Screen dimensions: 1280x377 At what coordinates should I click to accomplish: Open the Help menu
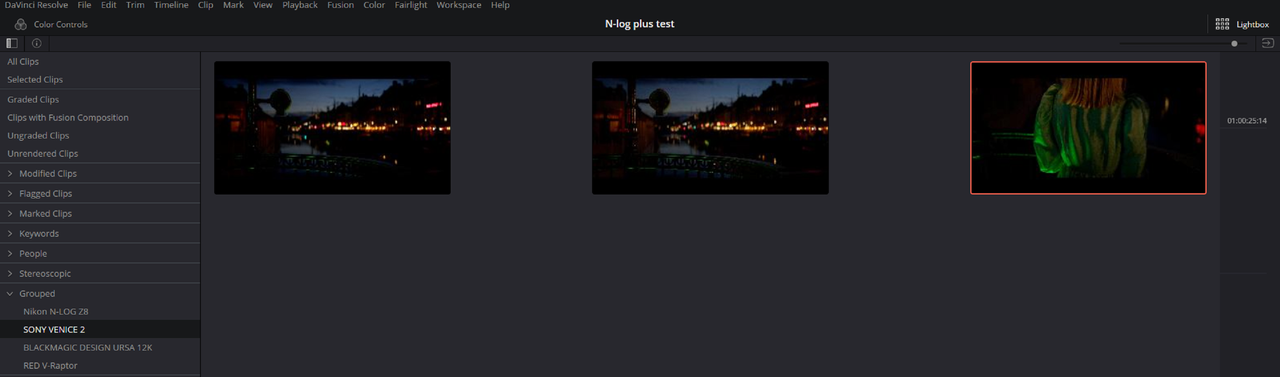tap(500, 5)
